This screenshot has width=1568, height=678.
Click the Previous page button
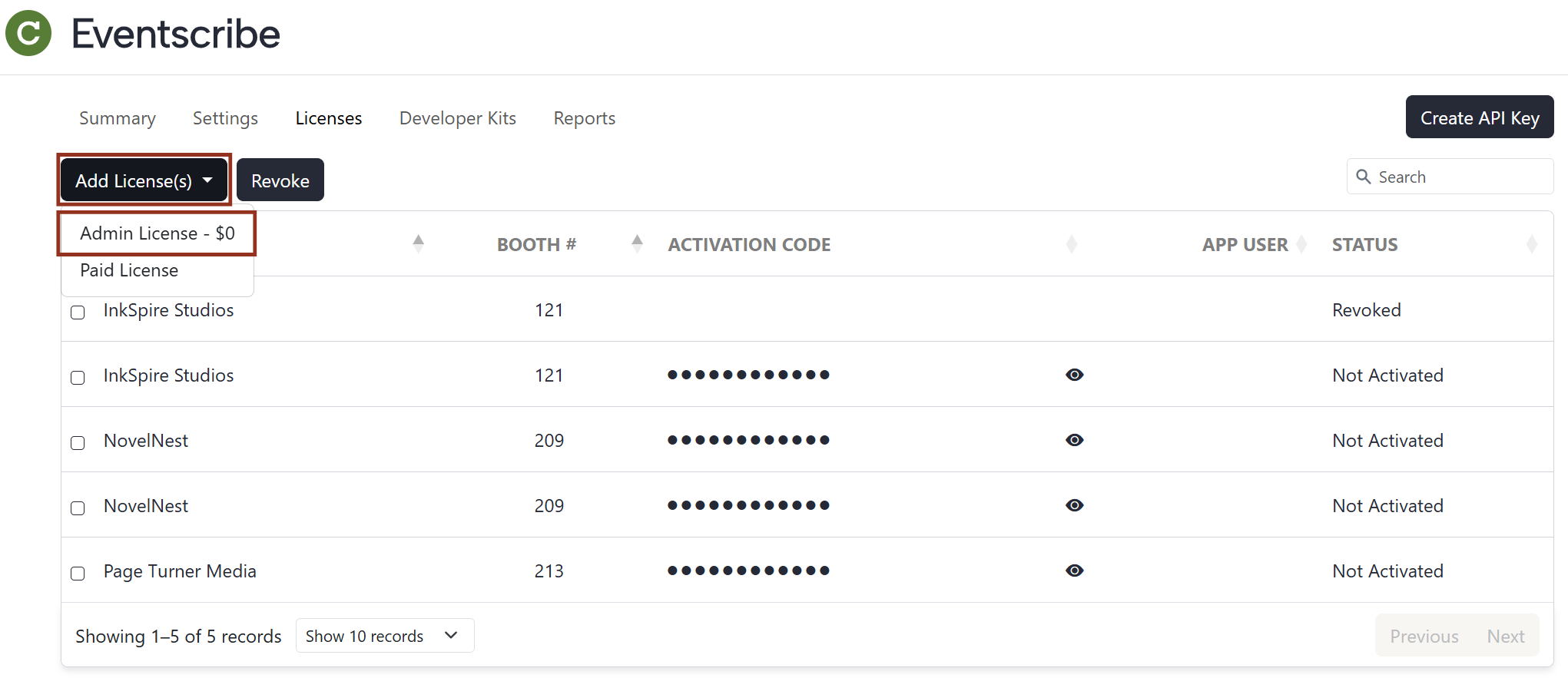tap(1424, 636)
